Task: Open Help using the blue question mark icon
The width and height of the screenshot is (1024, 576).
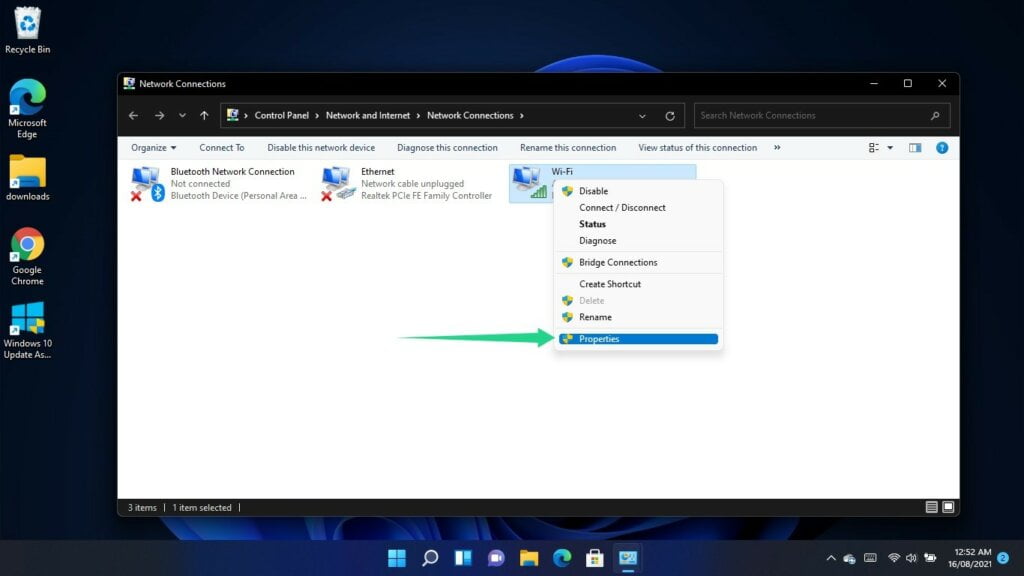Action: click(x=941, y=147)
